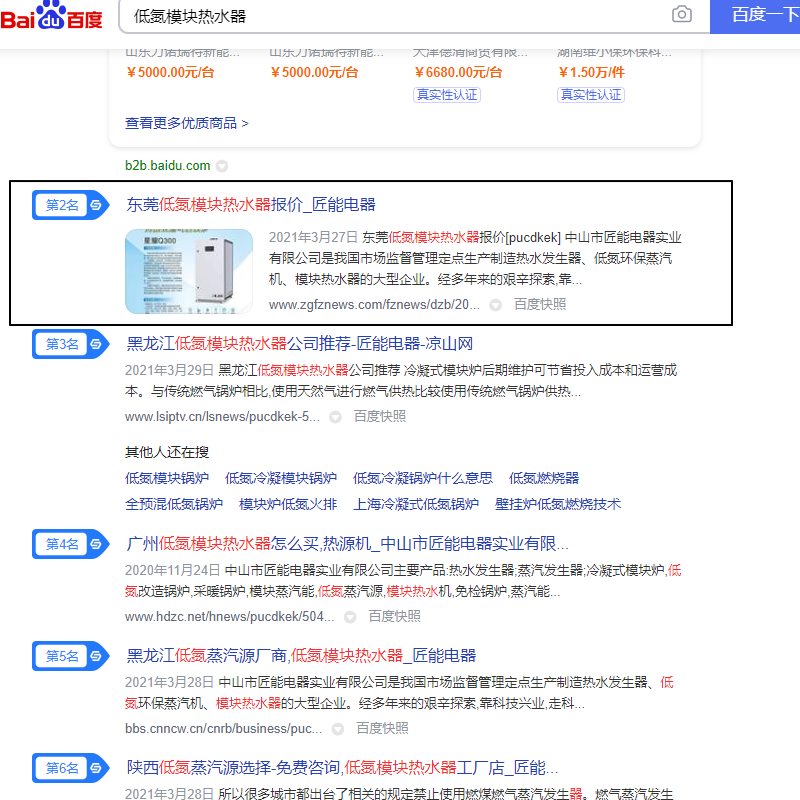Click 其他人还在搜 heading text

click(167, 453)
